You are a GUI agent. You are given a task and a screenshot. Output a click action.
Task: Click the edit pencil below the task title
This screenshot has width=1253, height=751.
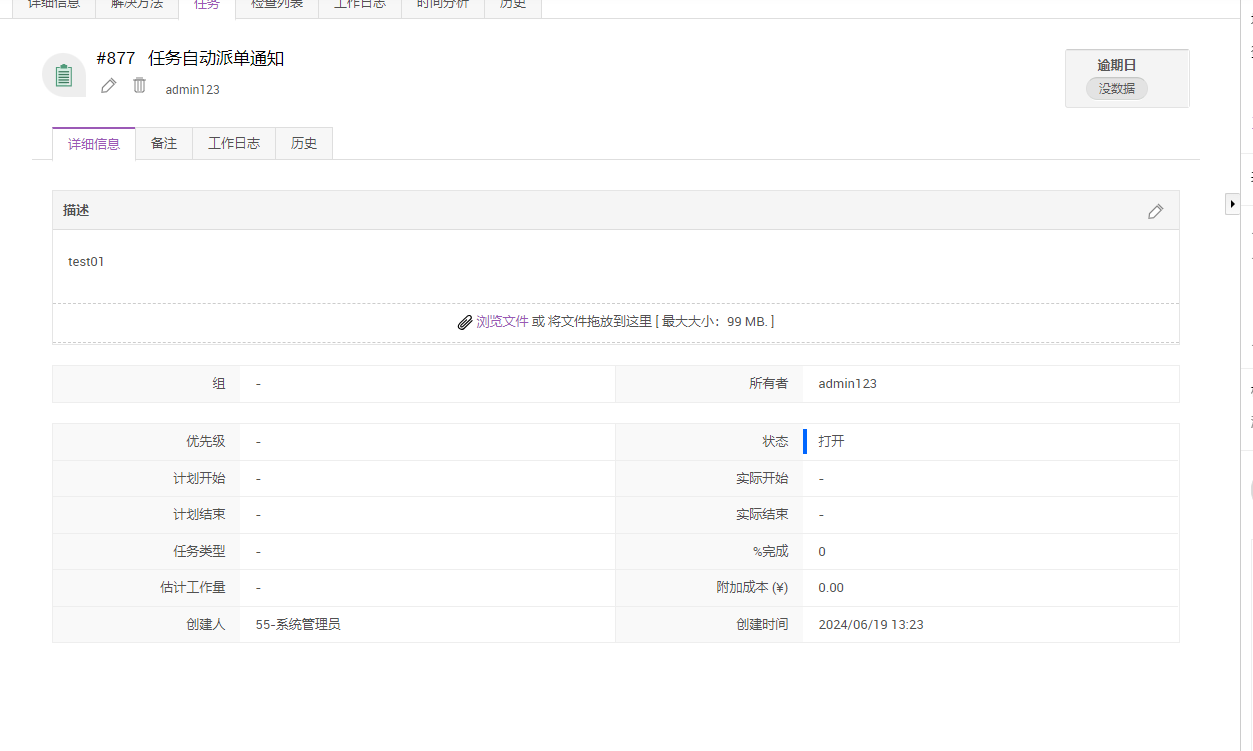[109, 86]
